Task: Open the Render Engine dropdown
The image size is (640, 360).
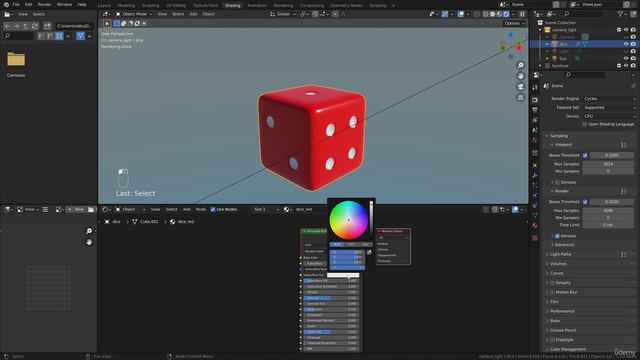Action: 609,99
